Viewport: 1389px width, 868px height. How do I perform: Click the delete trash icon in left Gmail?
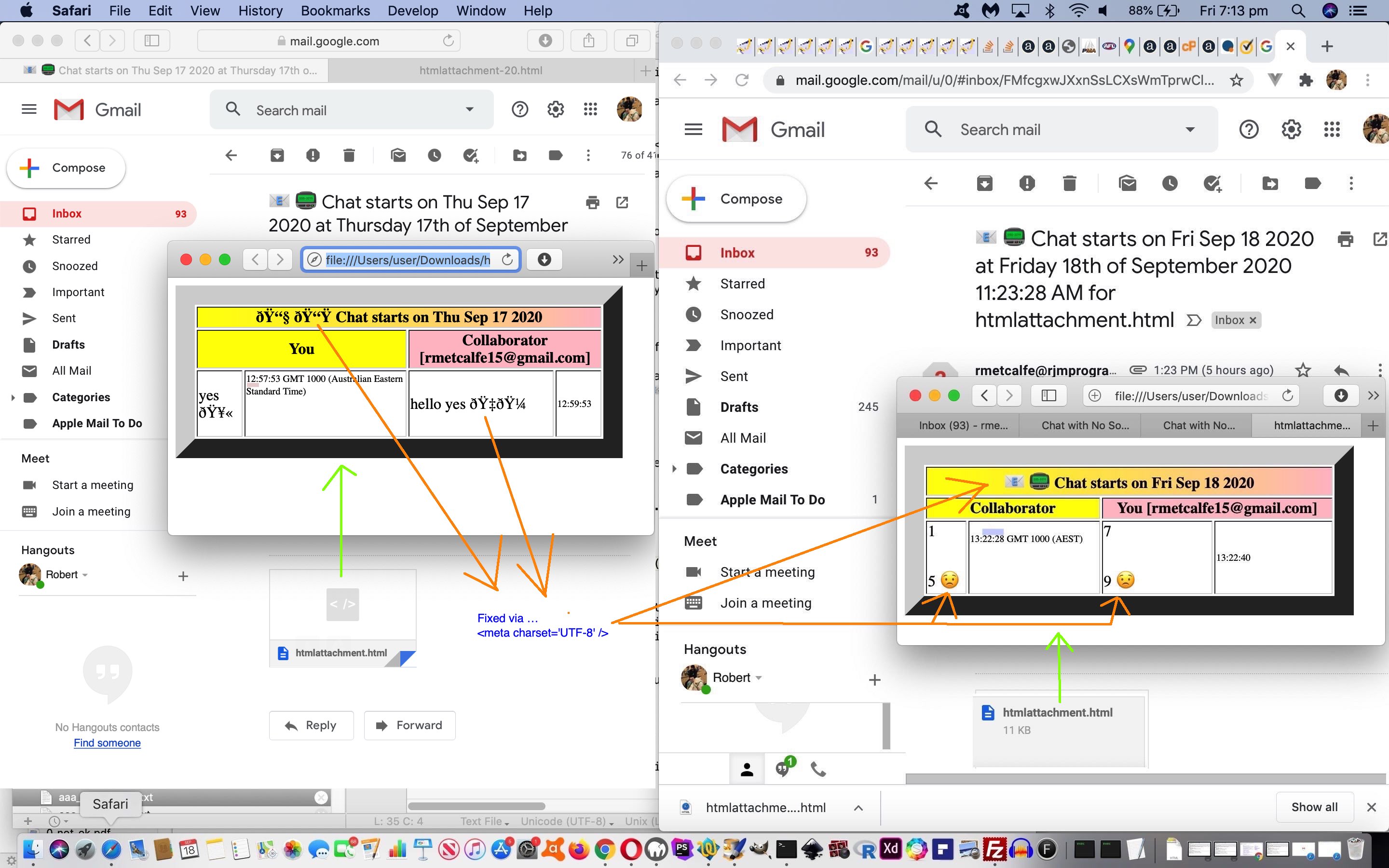pyautogui.click(x=349, y=155)
